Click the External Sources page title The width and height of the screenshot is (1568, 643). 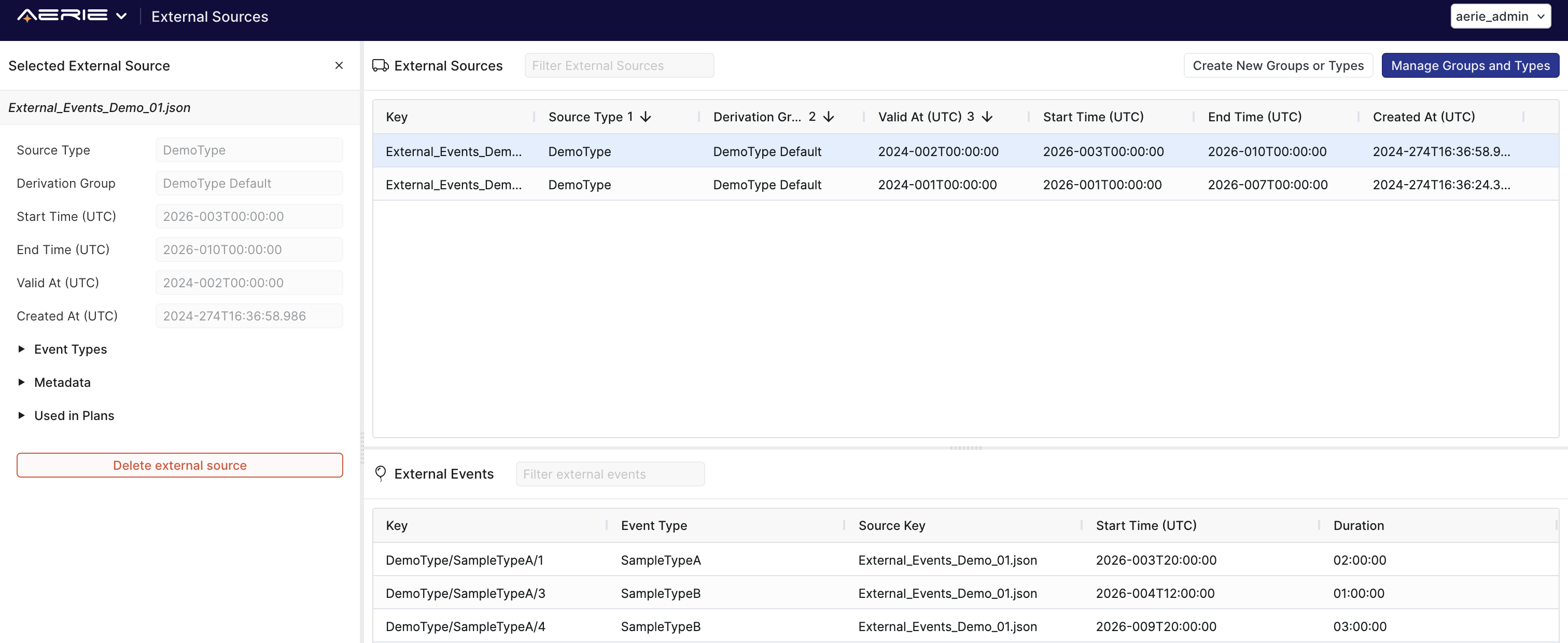click(x=209, y=17)
